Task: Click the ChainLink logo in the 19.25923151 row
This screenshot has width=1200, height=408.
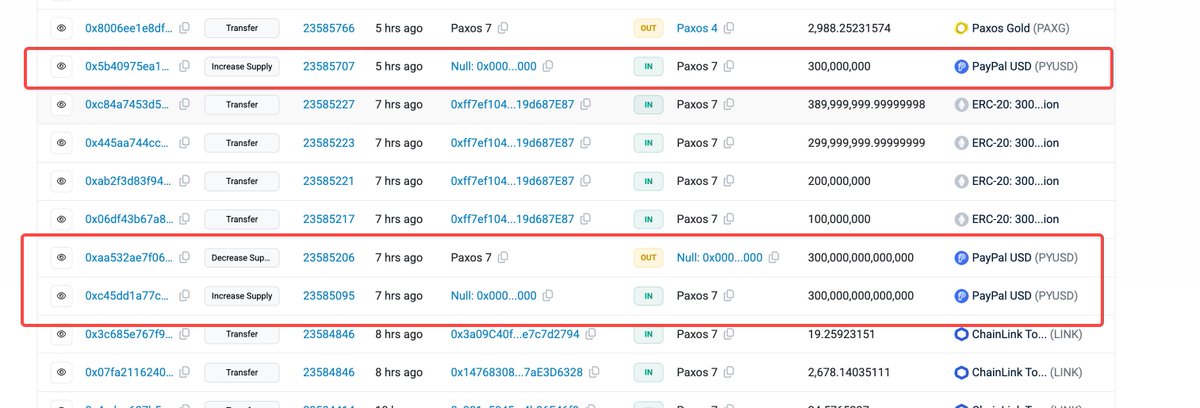Action: (963, 334)
